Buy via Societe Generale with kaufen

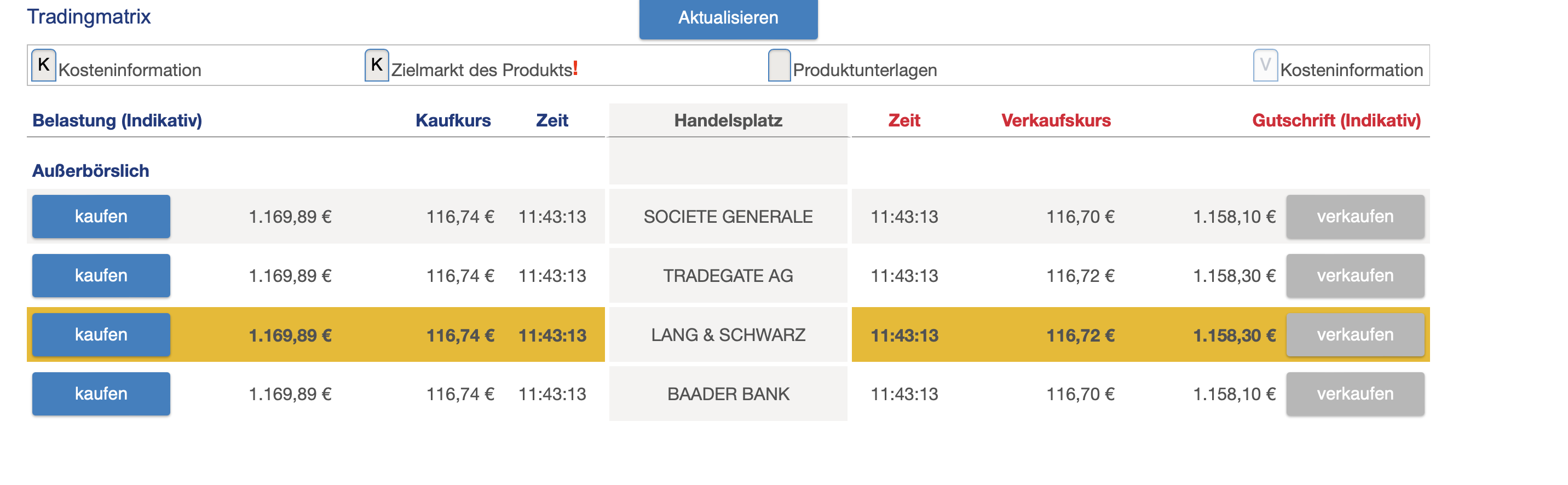click(101, 217)
